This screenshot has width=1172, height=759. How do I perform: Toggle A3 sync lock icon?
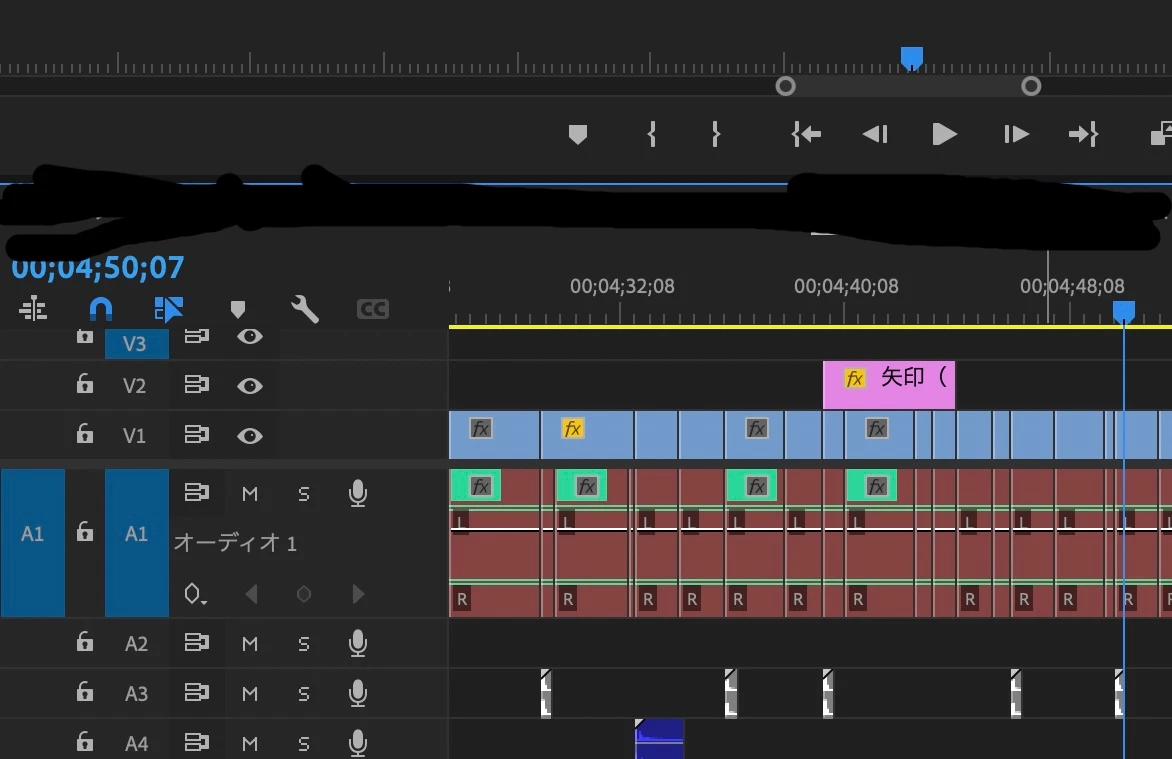197,692
